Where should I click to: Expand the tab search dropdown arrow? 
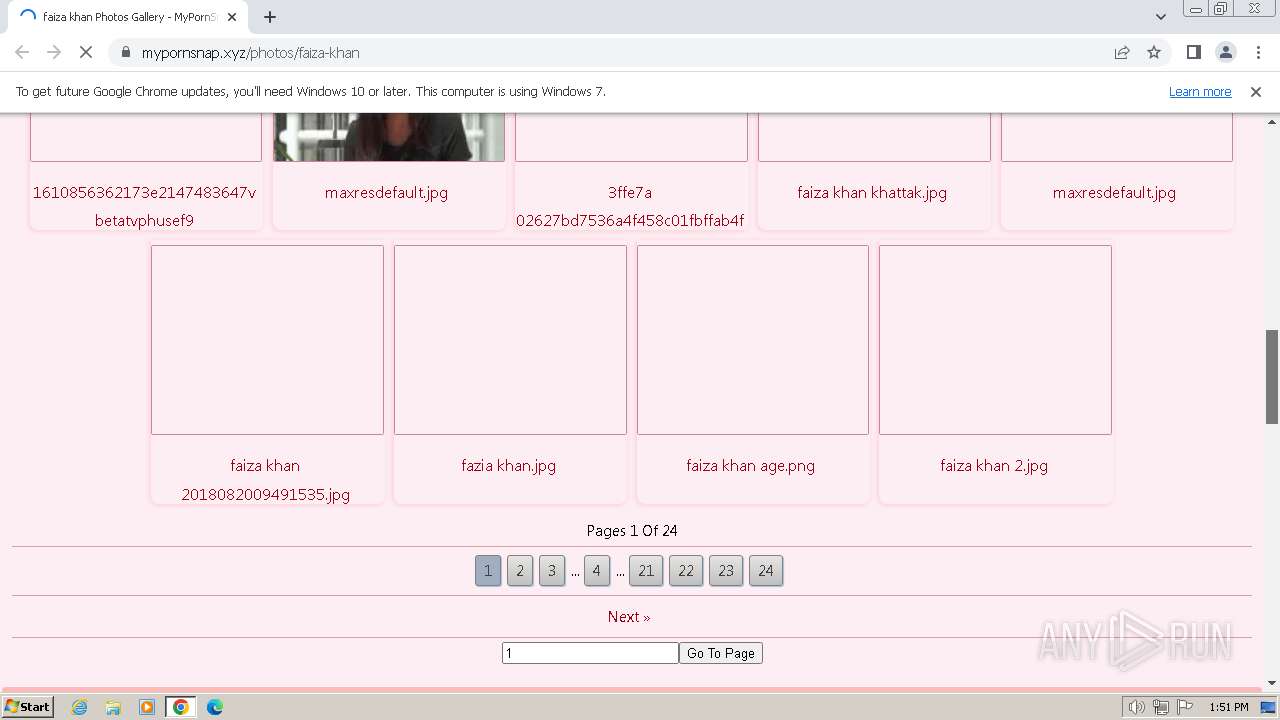coord(1160,17)
